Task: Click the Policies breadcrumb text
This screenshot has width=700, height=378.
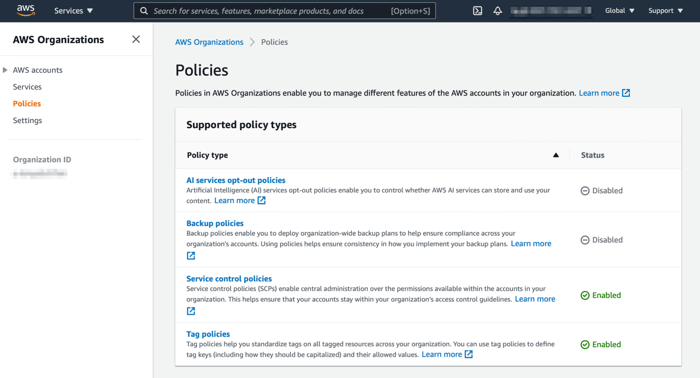Action: point(274,42)
